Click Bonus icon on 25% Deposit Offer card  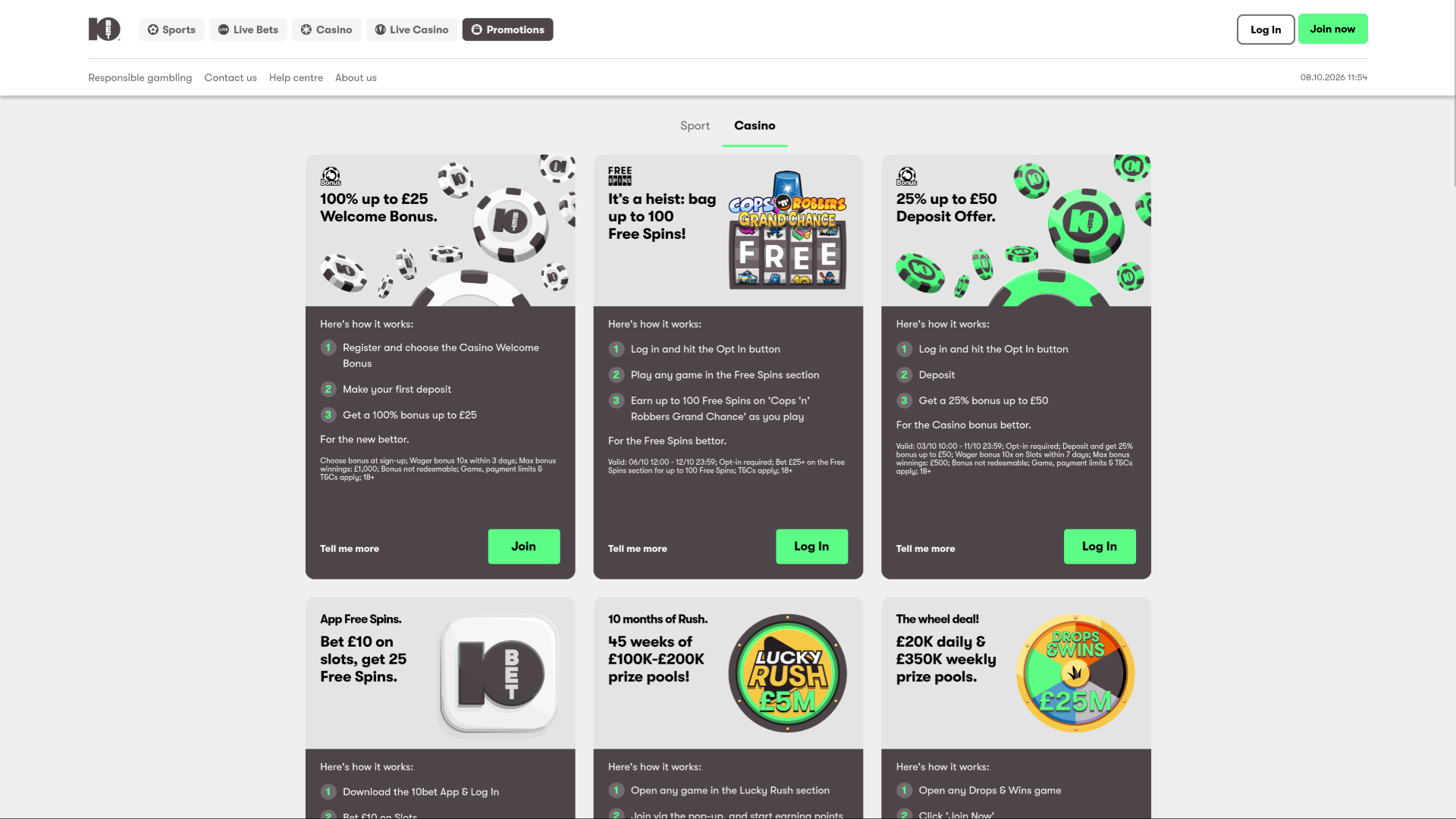[907, 176]
